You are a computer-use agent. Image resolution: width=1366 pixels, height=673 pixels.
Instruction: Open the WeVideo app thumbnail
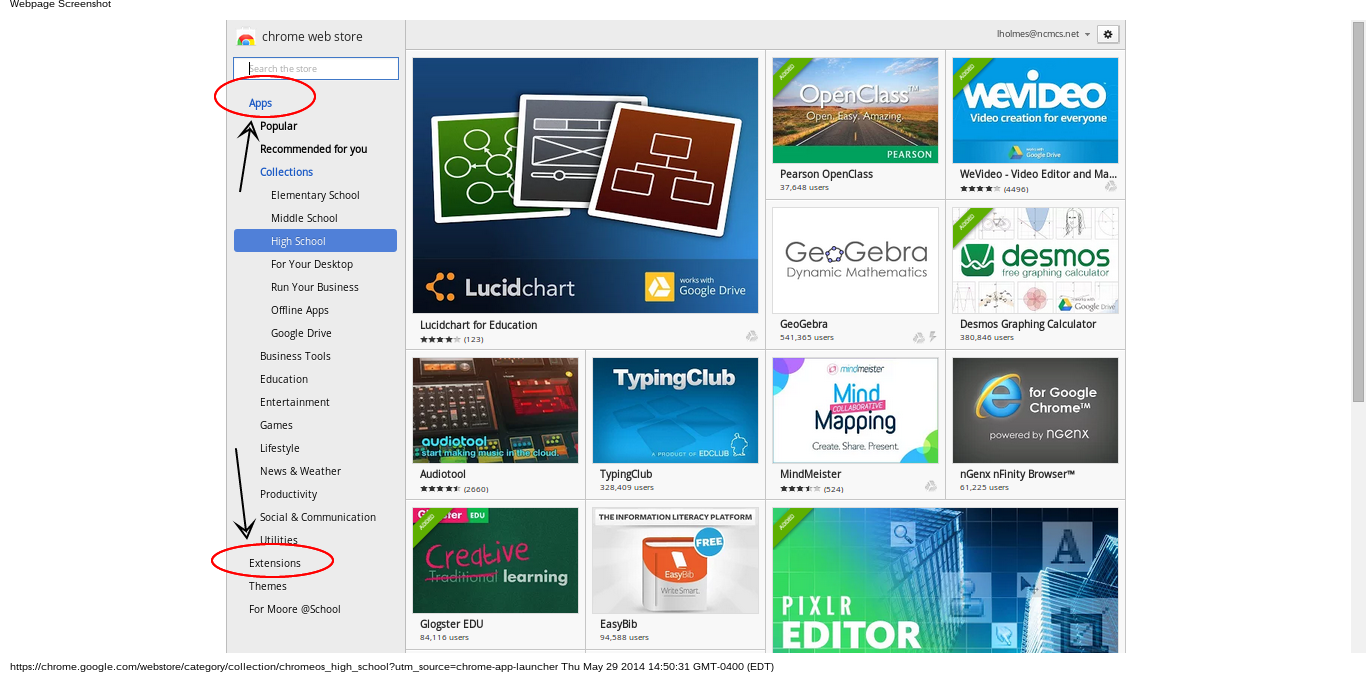tap(1035, 110)
